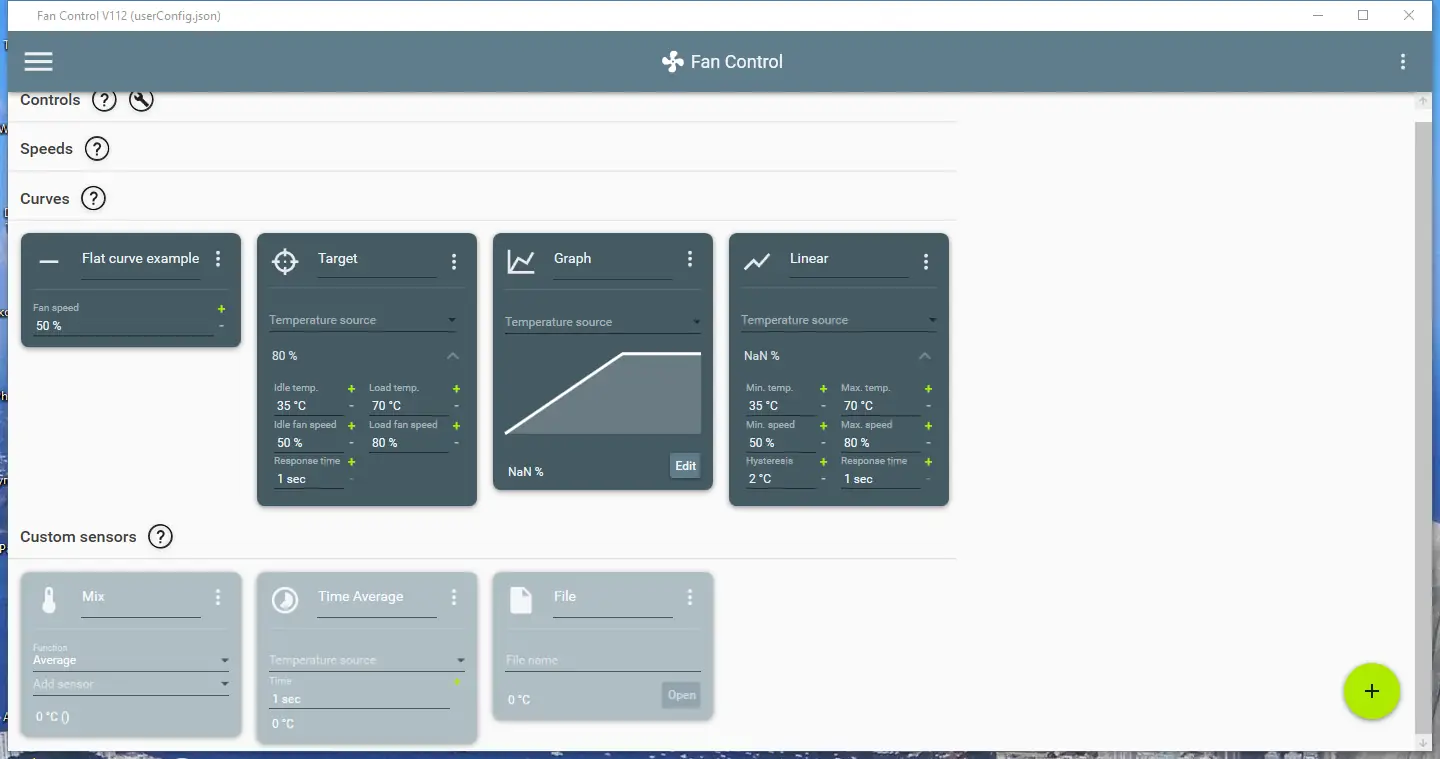Image resolution: width=1440 pixels, height=759 pixels.
Task: Increase Load temp. on the Target card
Action: pyautogui.click(x=456, y=388)
